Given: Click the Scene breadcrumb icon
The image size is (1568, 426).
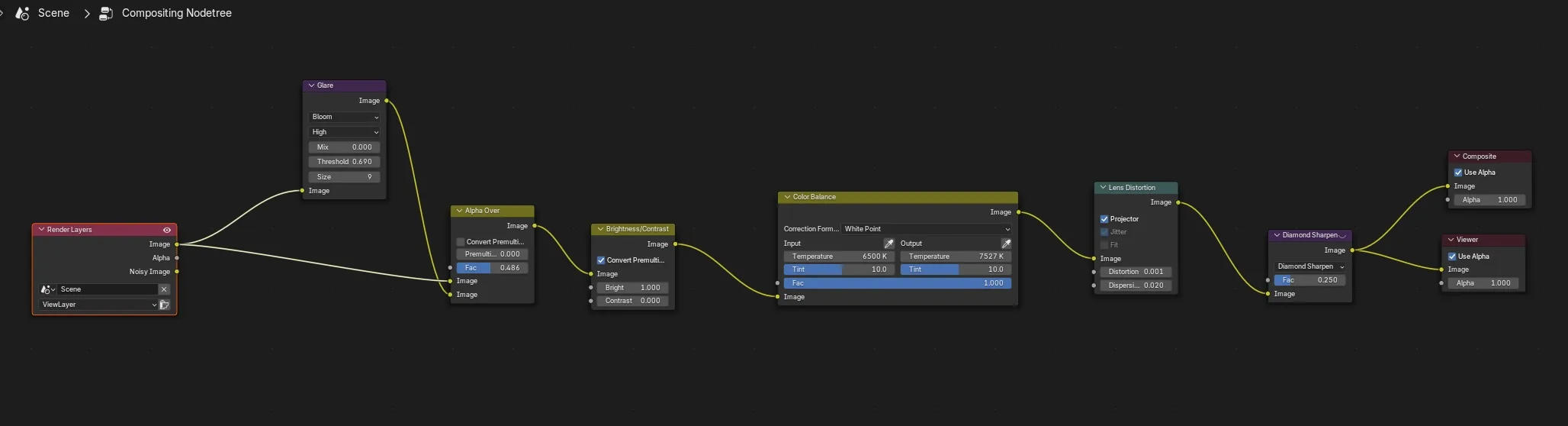Looking at the screenshot, I should 23,13.
